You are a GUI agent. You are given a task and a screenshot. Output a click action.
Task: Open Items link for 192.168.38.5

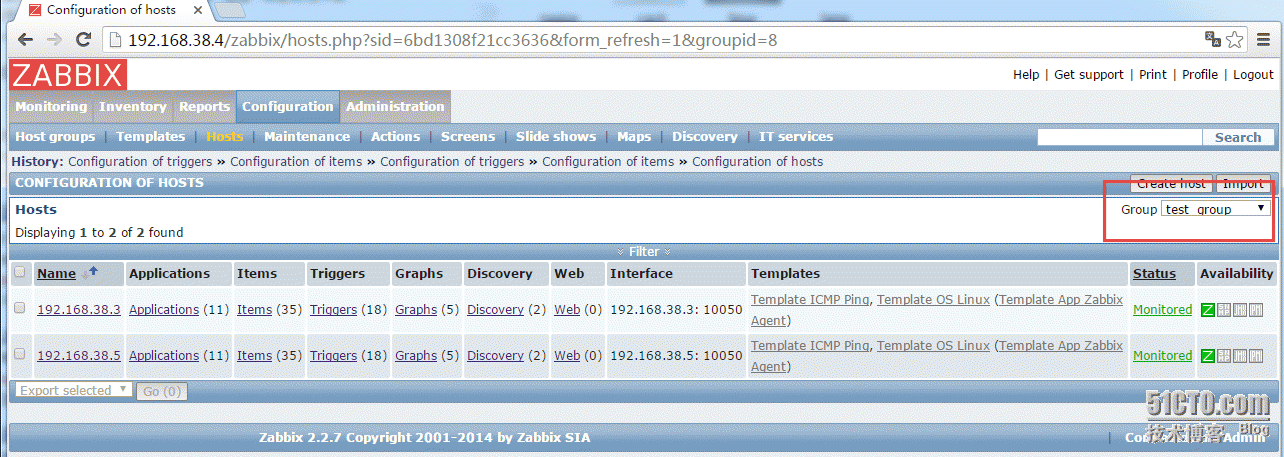[x=254, y=356]
